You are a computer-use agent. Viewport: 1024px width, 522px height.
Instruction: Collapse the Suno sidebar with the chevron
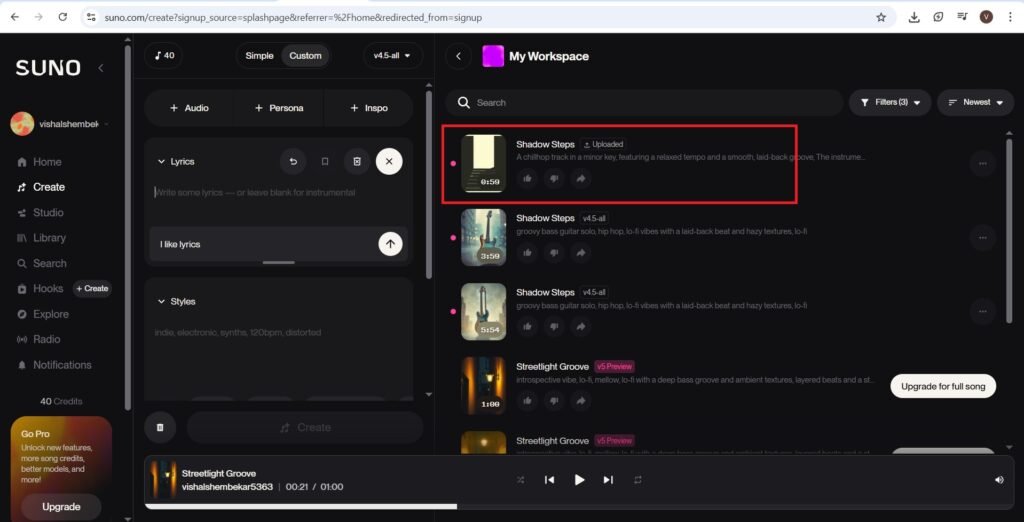click(101, 68)
